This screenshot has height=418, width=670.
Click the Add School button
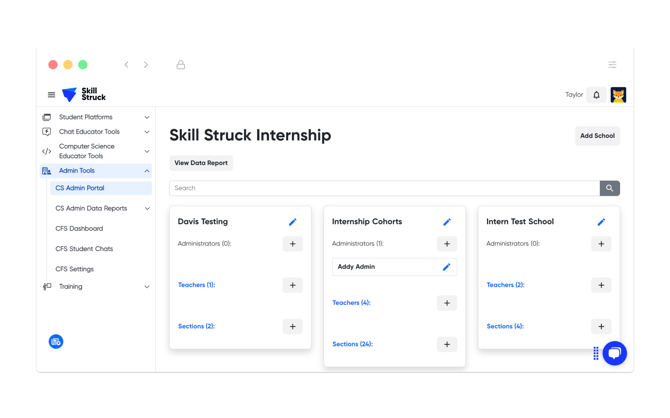[597, 136]
